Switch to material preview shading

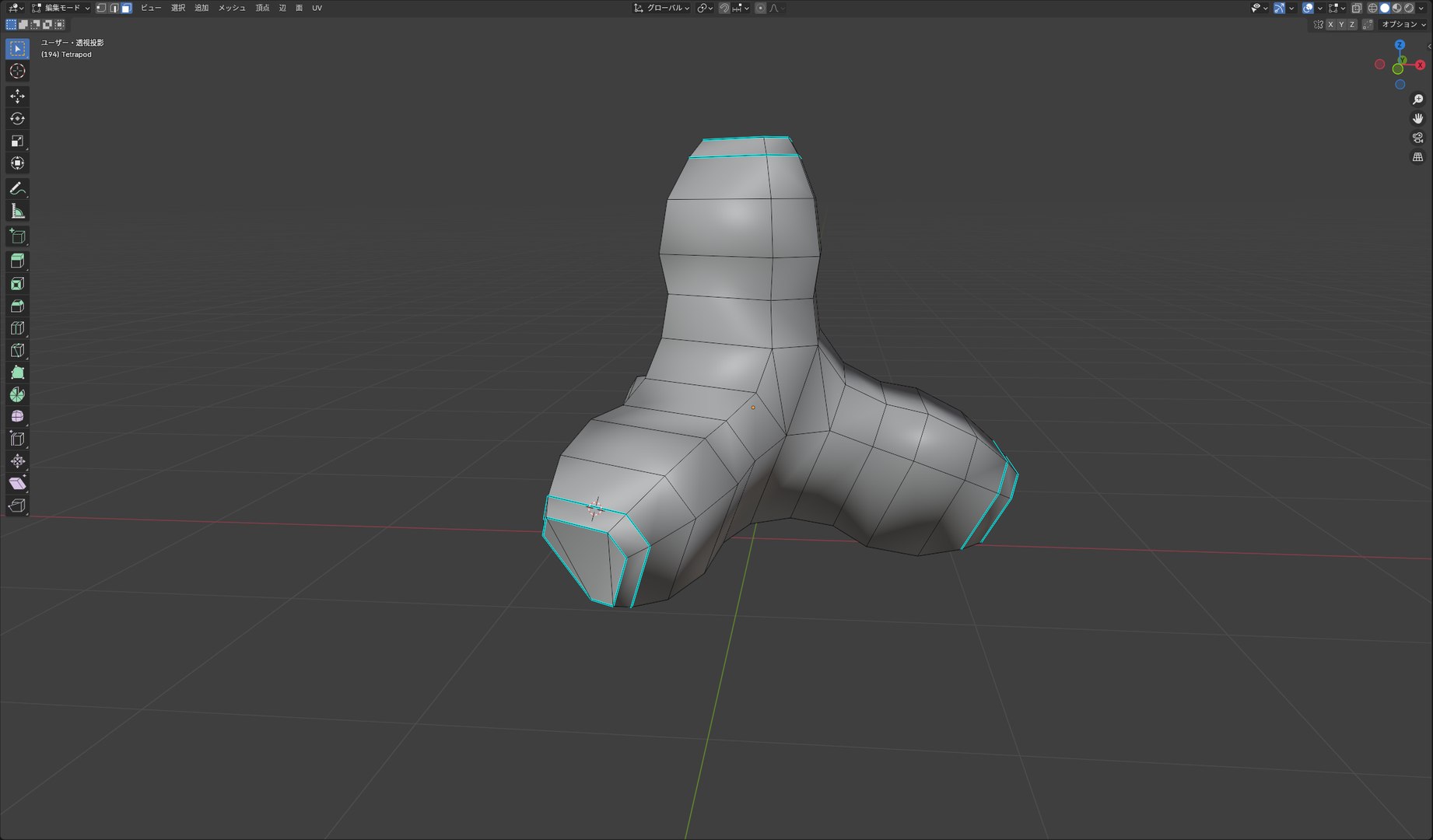coord(1396,8)
